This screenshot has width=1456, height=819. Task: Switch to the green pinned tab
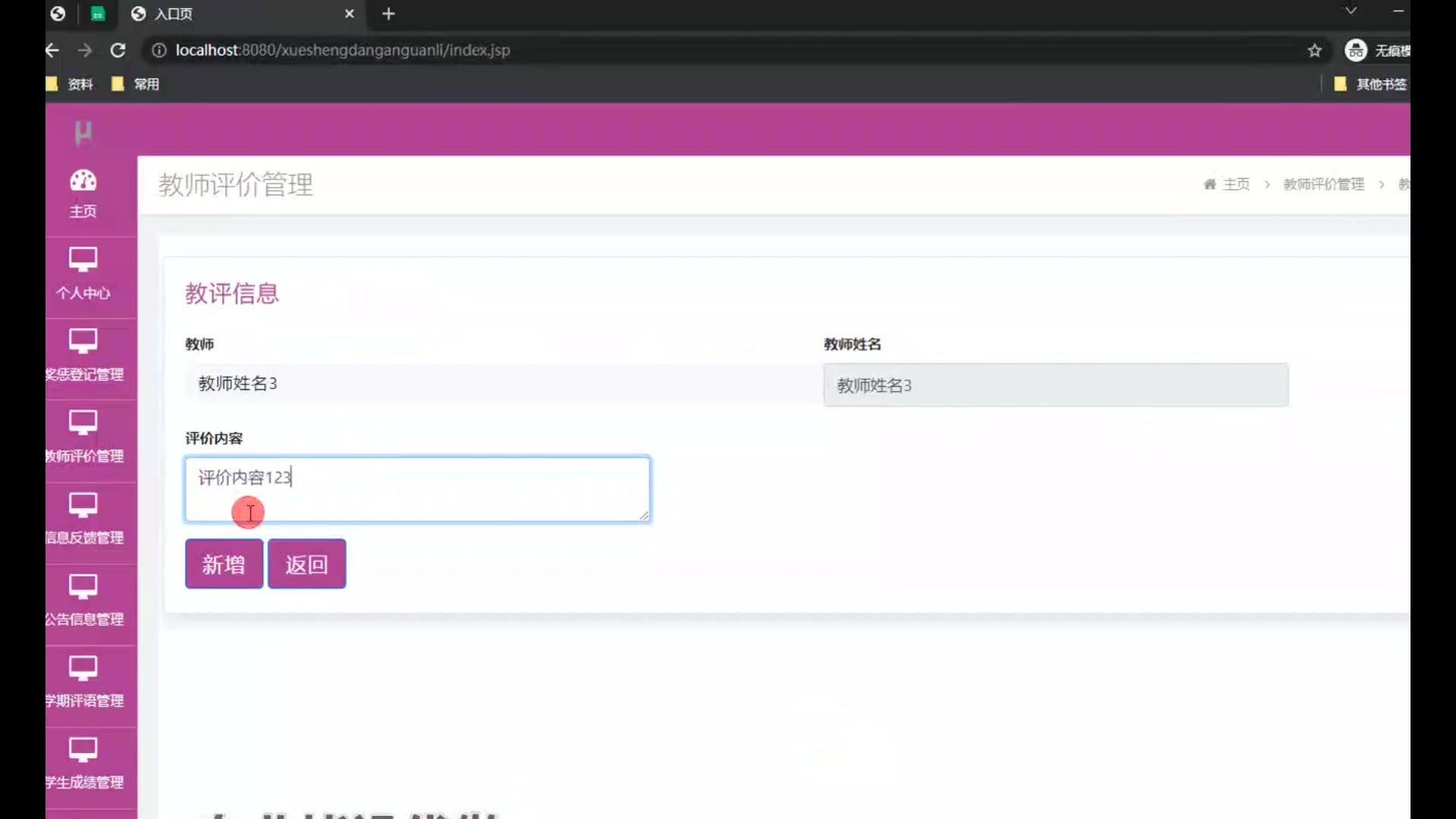click(98, 14)
